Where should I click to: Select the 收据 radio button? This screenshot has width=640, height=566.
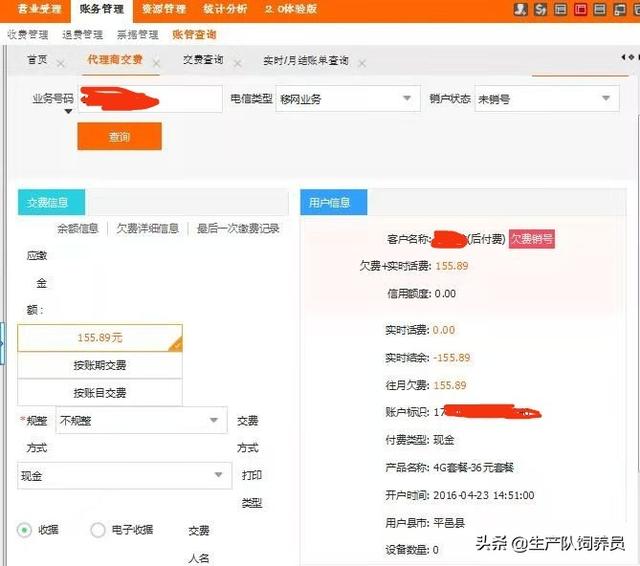[x=25, y=530]
